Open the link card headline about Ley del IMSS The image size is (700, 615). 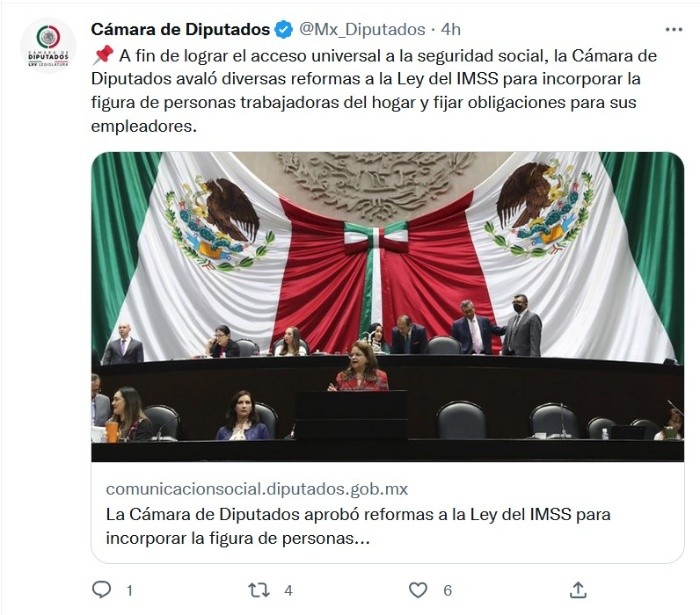(358, 526)
